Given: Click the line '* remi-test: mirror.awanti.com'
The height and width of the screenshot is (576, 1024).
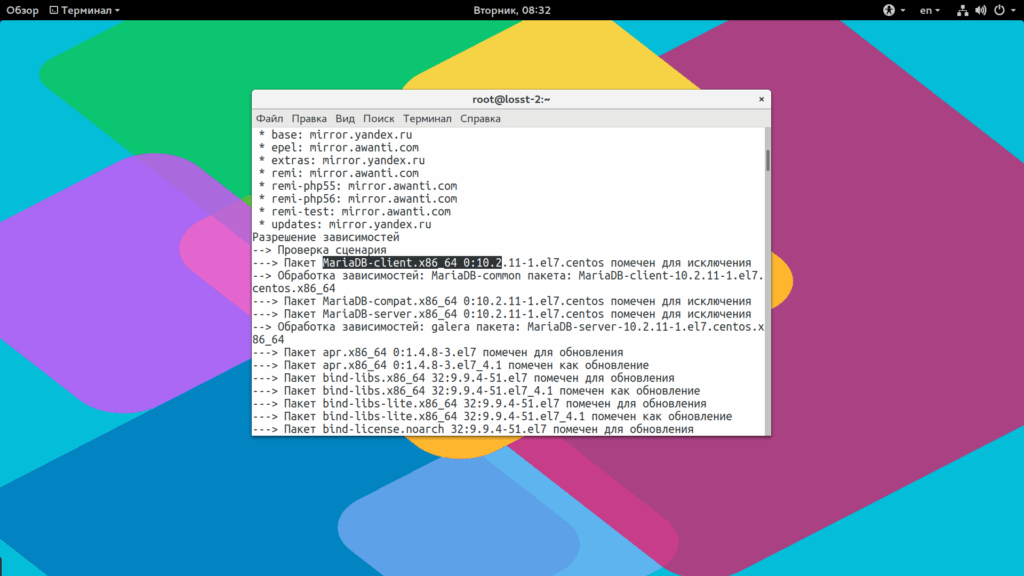Looking at the screenshot, I should (354, 212).
